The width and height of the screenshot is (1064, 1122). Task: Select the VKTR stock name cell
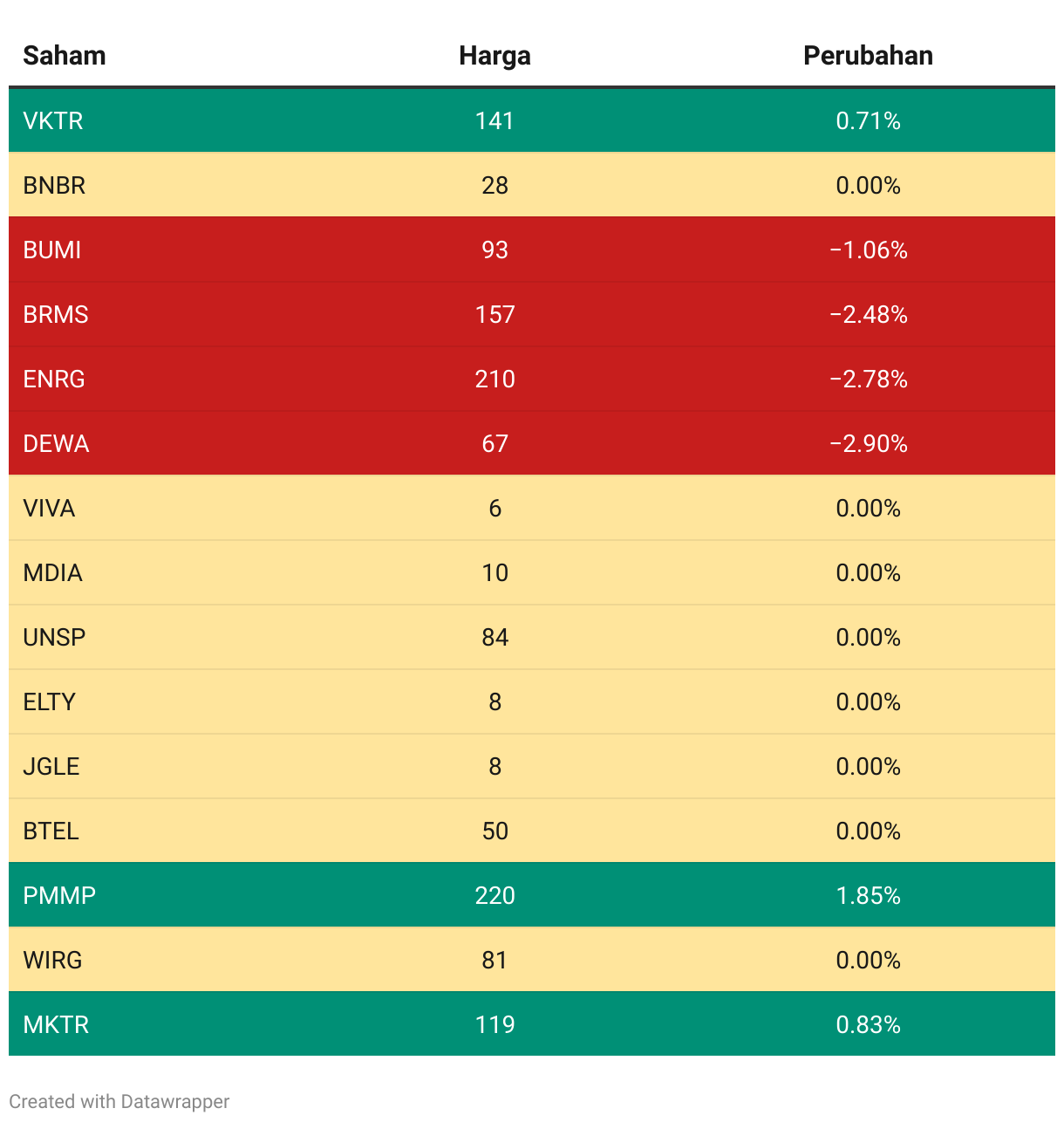coord(53,120)
